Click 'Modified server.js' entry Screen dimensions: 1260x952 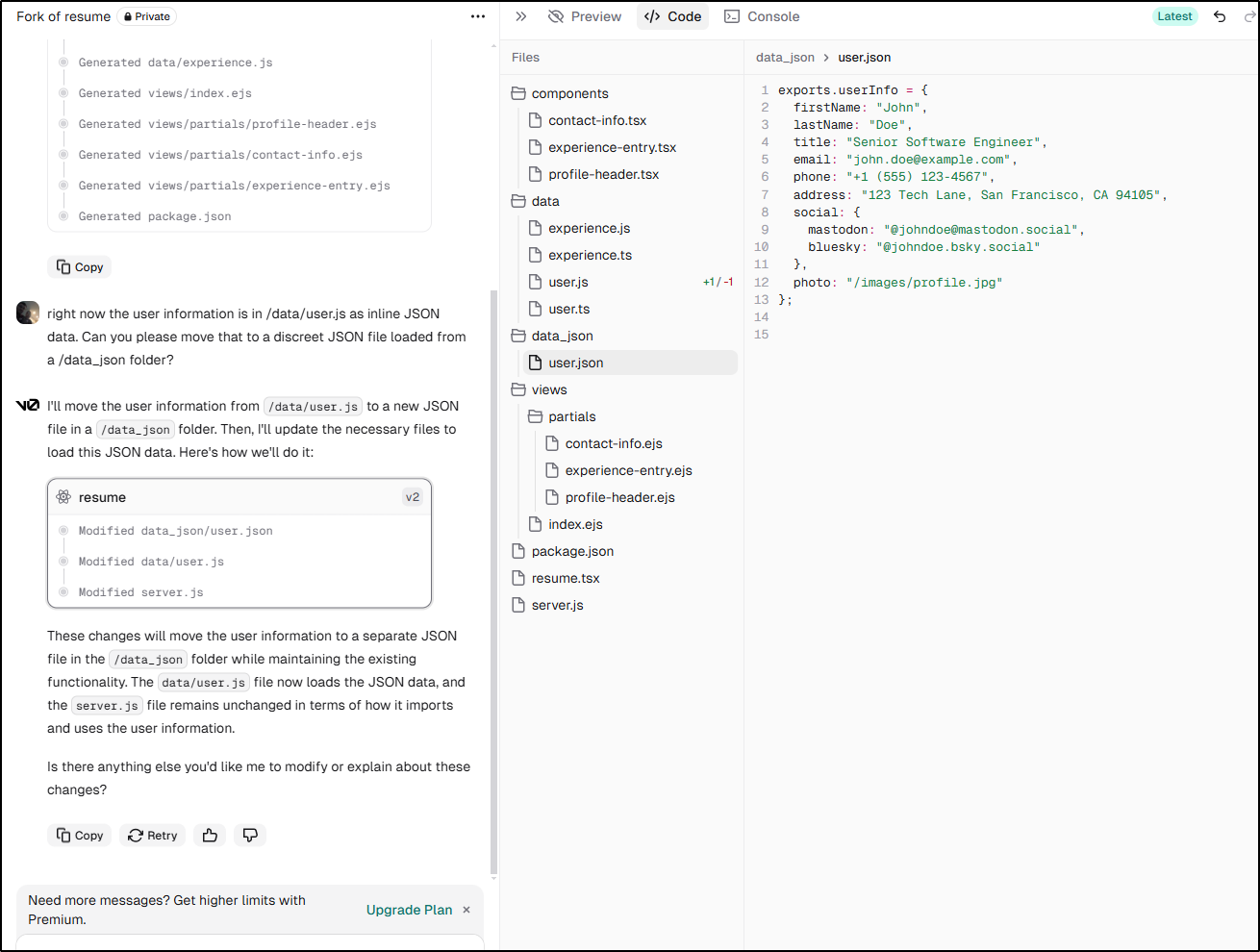coord(140,592)
